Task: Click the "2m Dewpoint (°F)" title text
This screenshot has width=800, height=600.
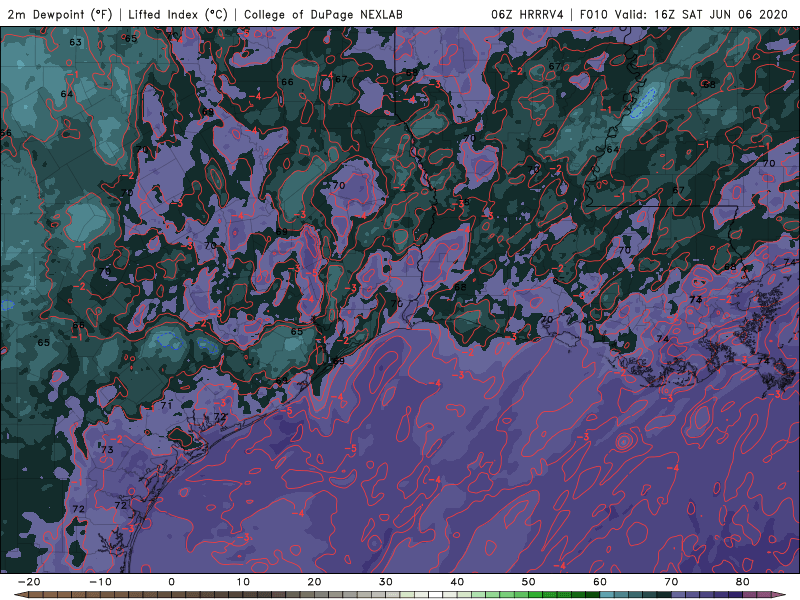Action: 60,14
